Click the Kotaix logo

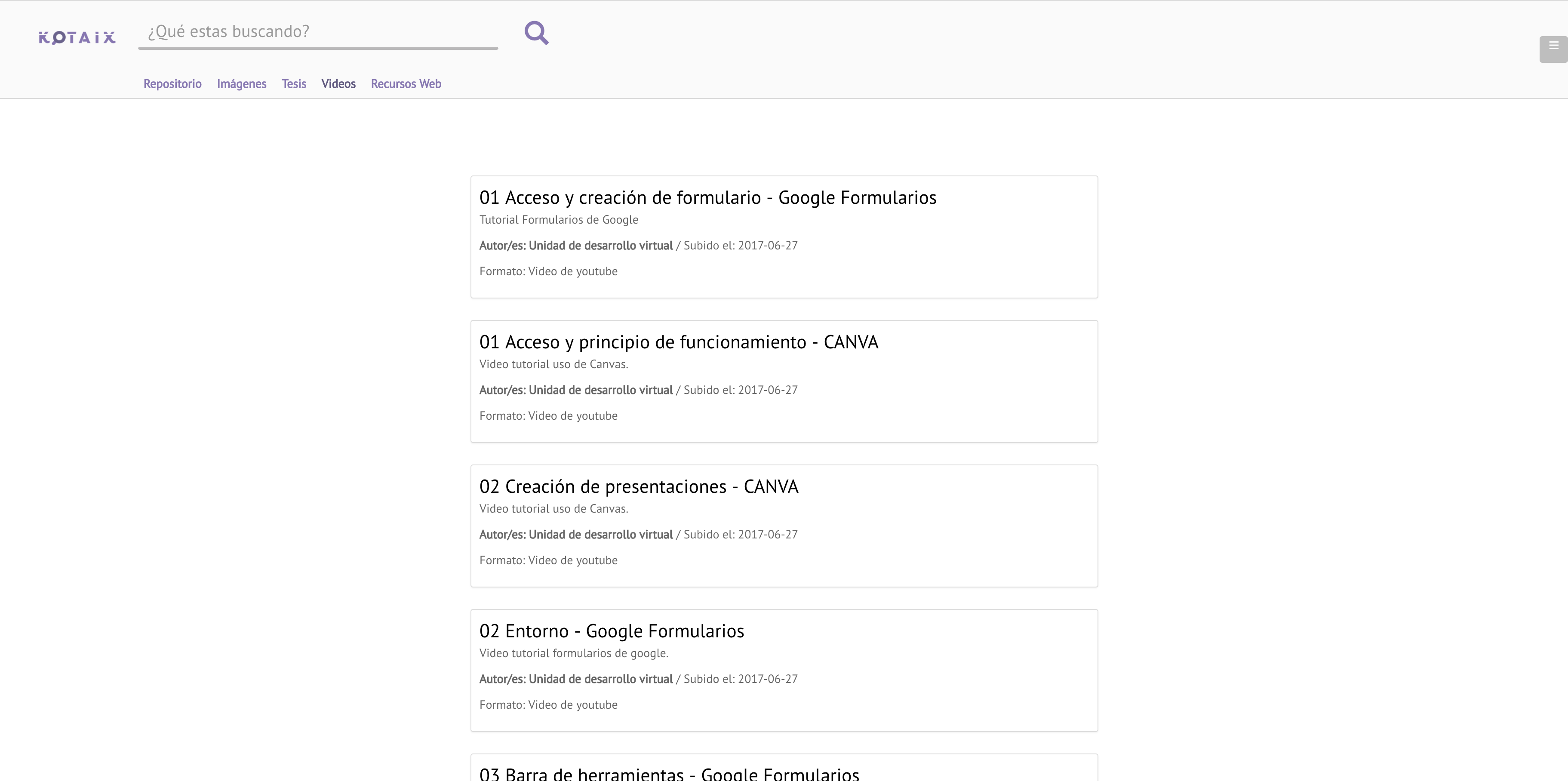[x=77, y=38]
